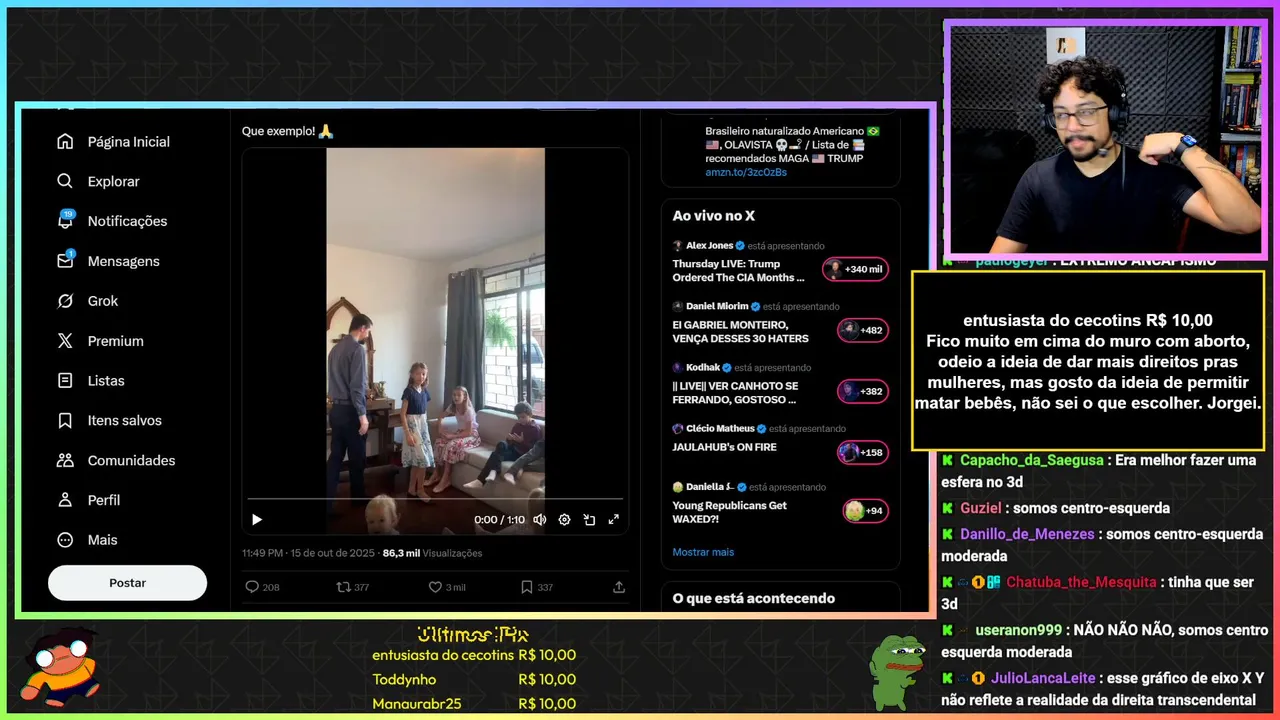Viewport: 1280px width, 720px height.
Task: Open Listas in the sidebar
Action: click(x=91, y=381)
